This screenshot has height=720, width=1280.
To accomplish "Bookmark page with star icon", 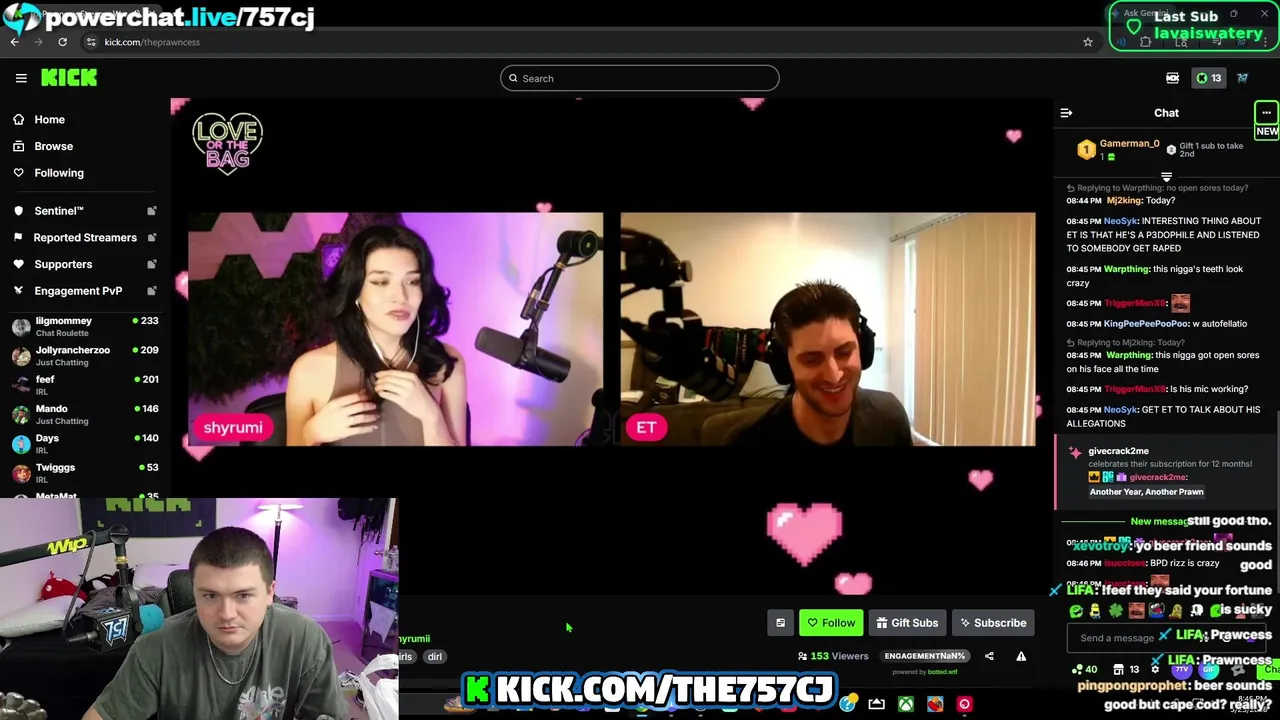I will 1088,42.
